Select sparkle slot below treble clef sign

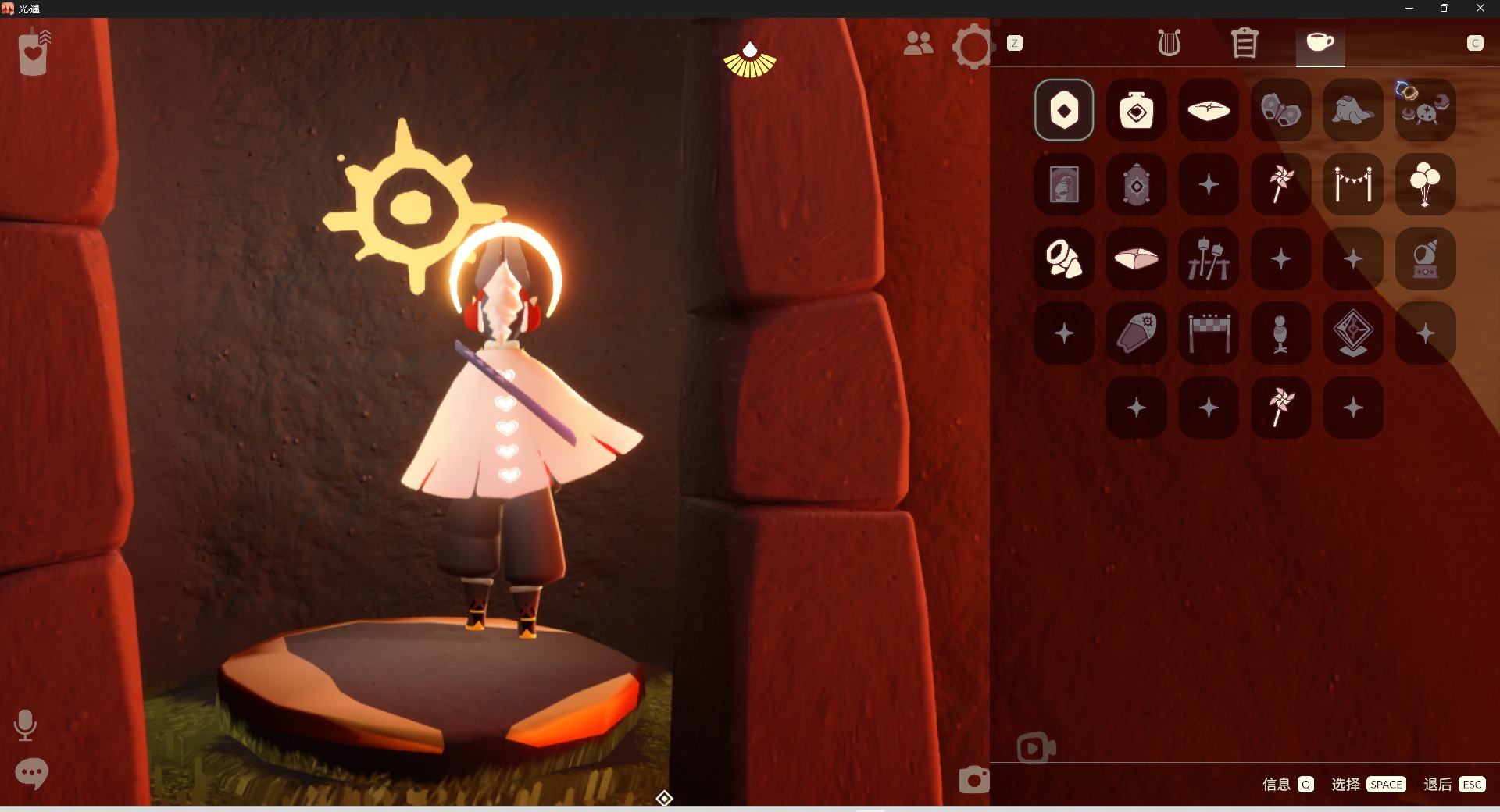pos(1353,408)
